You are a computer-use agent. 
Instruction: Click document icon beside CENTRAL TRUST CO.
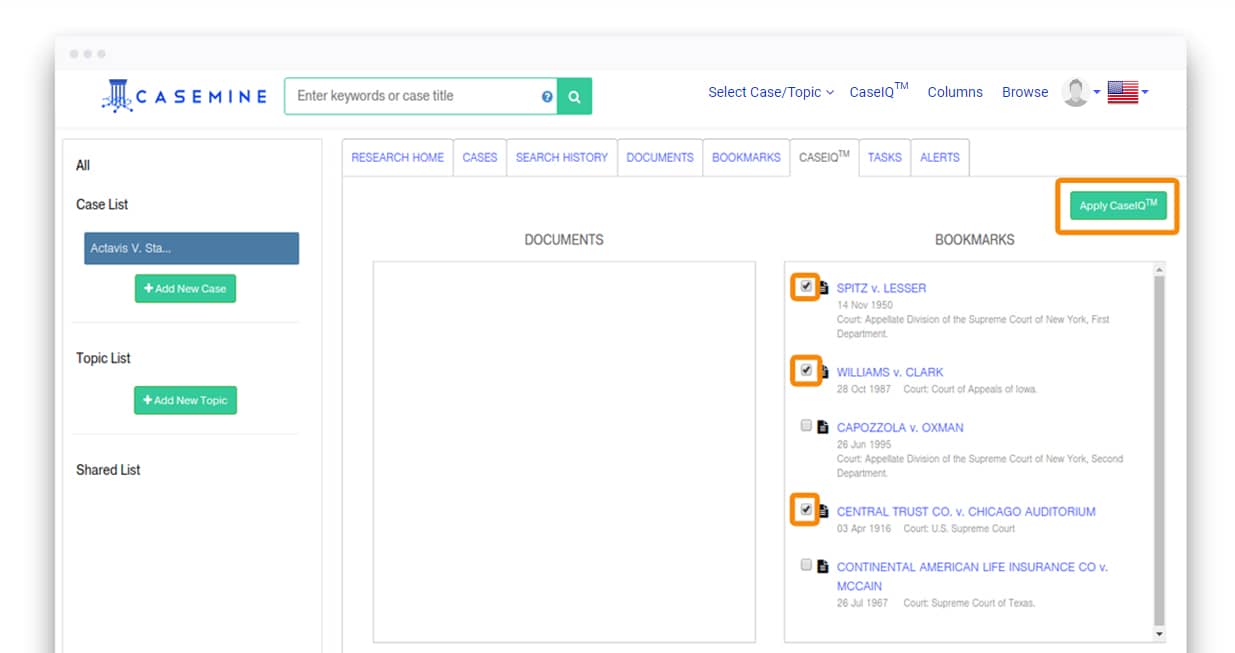[824, 511]
